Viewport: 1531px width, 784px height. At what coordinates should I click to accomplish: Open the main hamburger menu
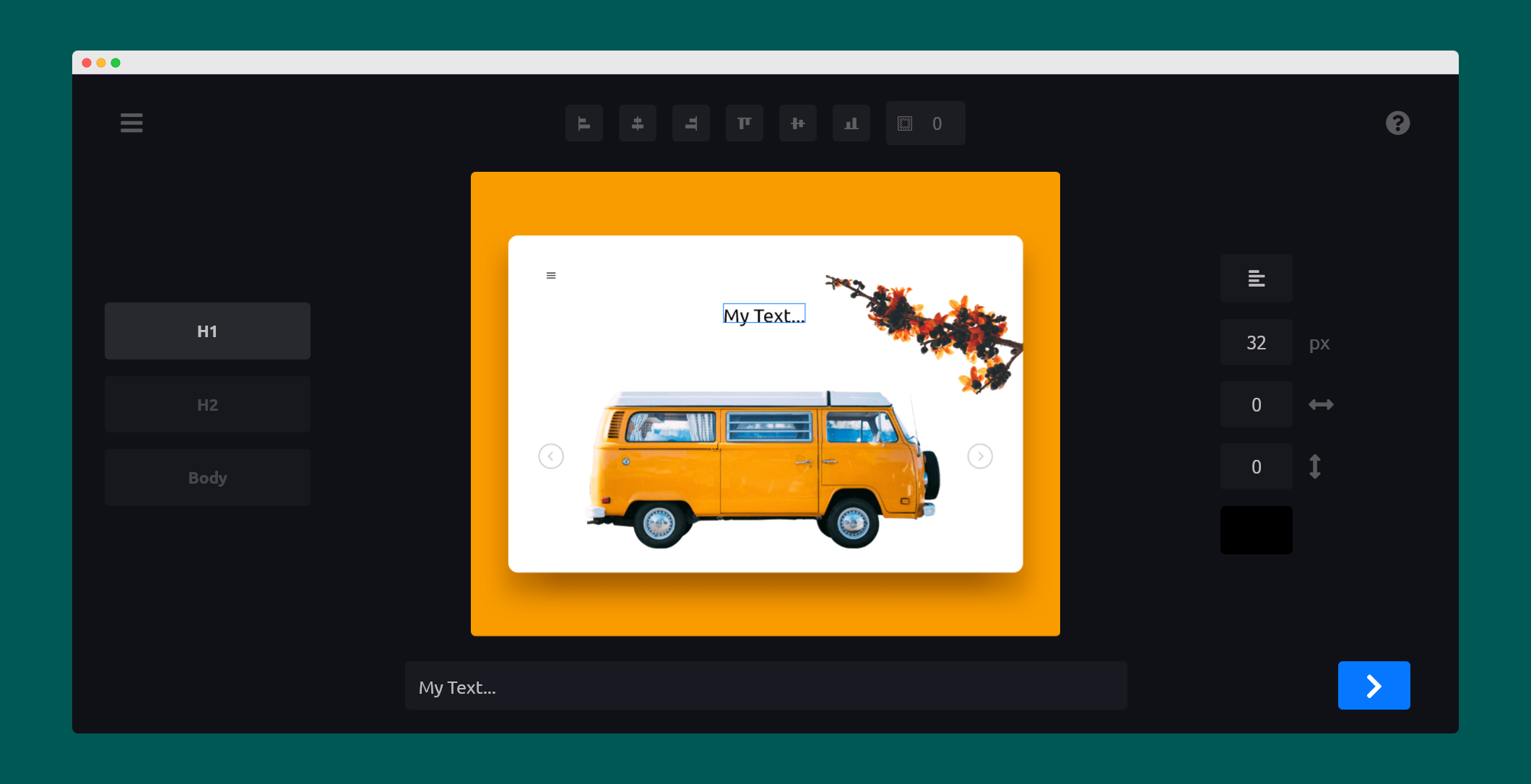click(131, 123)
